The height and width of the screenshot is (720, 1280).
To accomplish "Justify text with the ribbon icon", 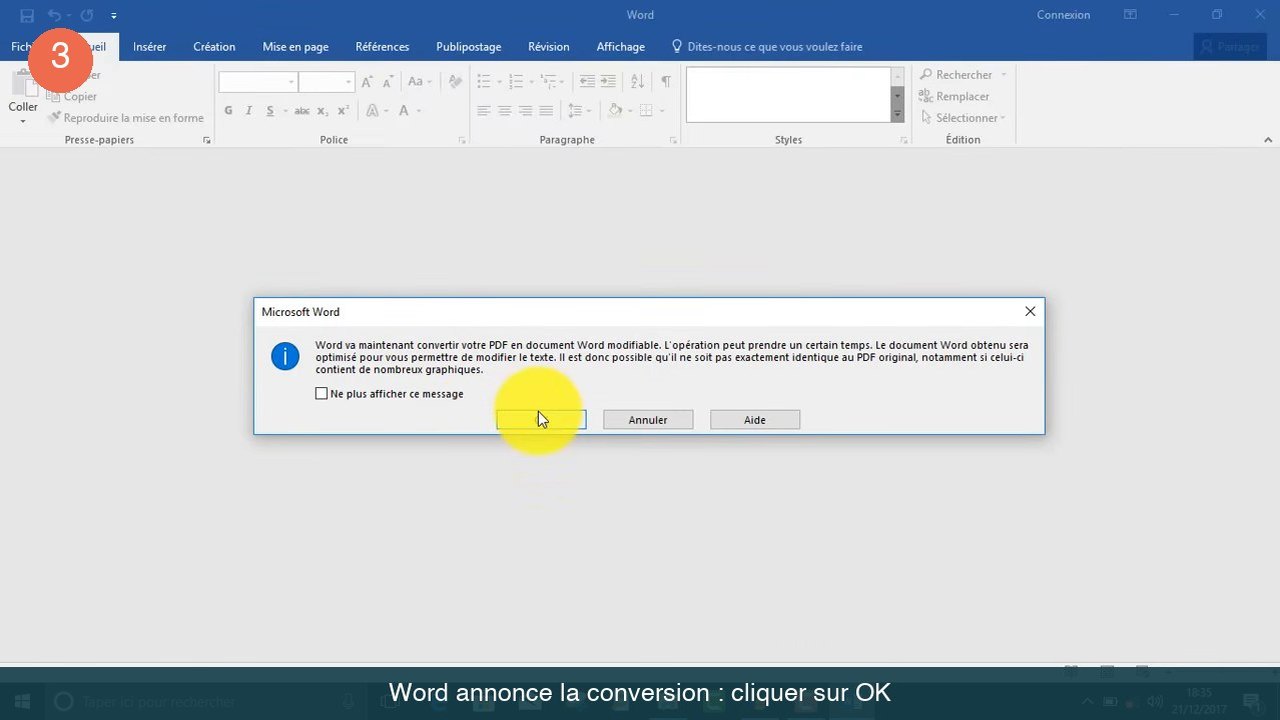I will [x=546, y=111].
